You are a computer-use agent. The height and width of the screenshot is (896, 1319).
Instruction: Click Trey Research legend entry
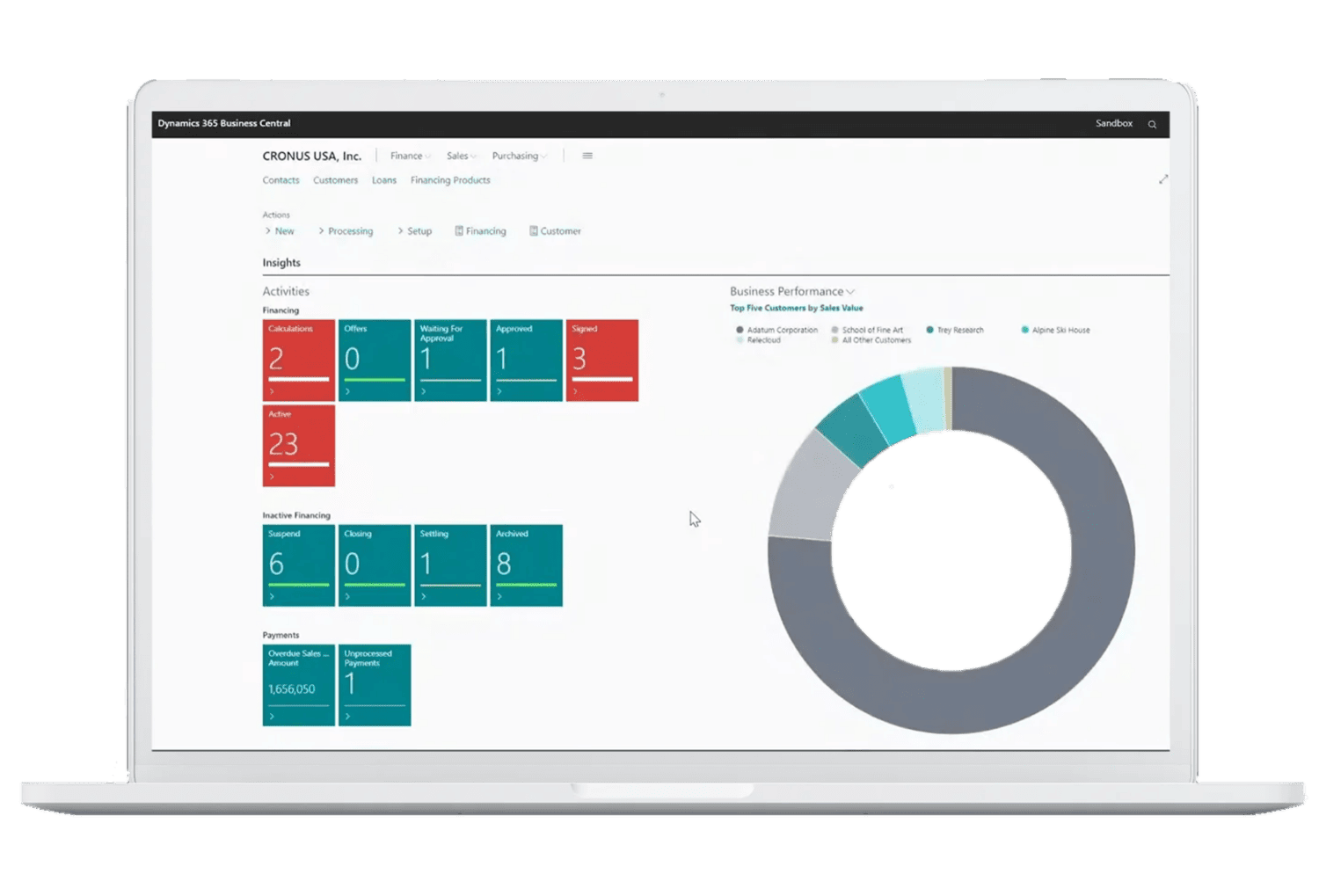point(955,330)
